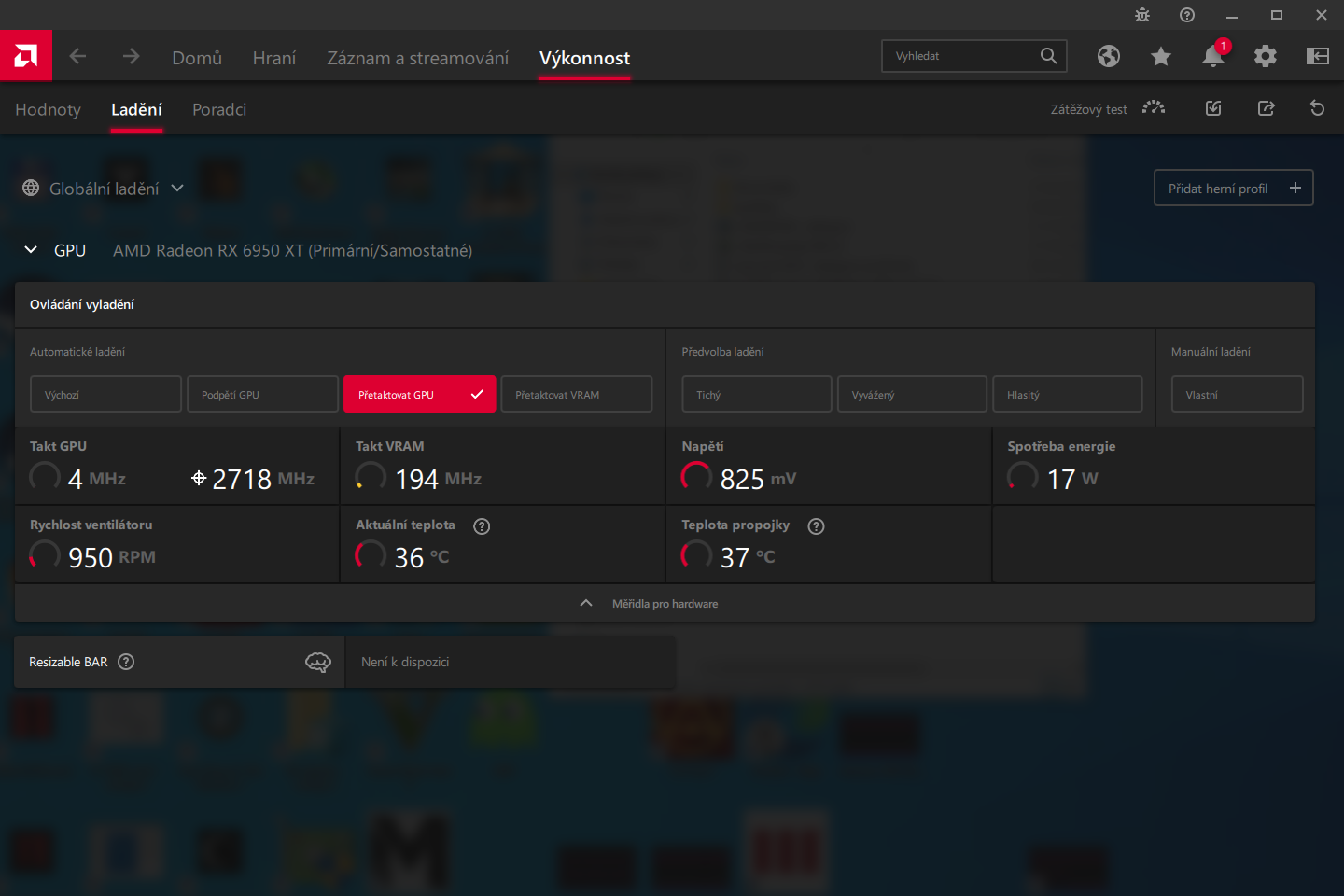Open the Hraní tab

point(274,58)
